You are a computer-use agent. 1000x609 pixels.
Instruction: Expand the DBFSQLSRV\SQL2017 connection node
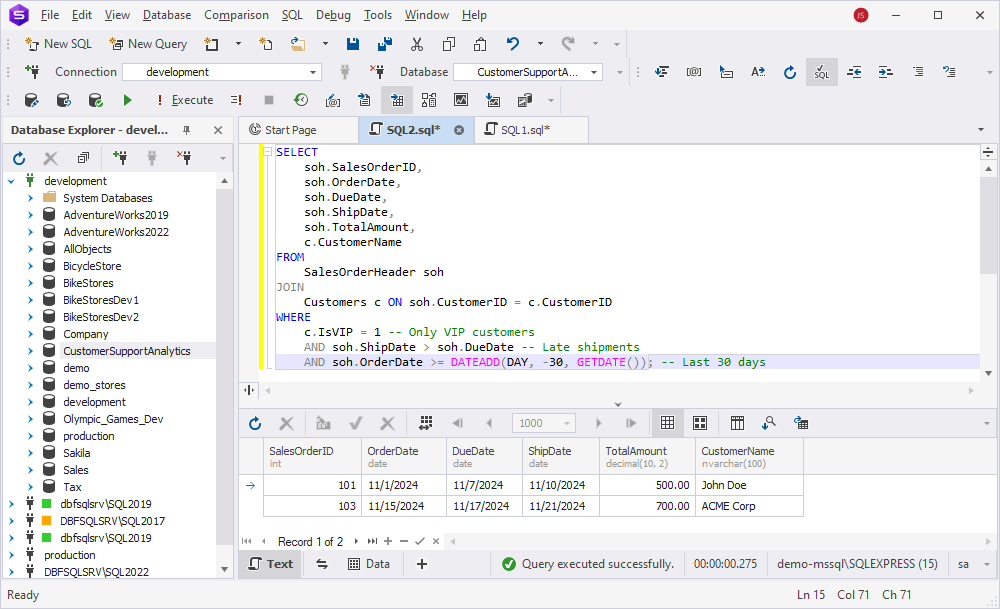pos(11,521)
